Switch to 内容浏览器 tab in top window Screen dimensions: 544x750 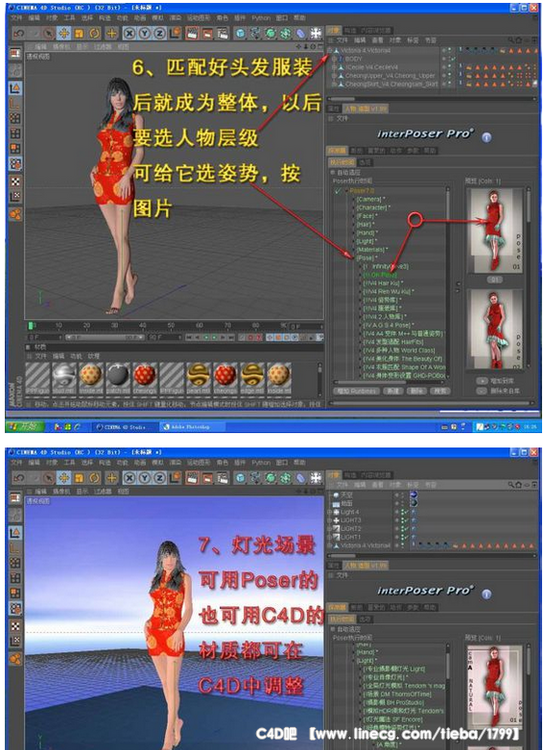(377, 31)
